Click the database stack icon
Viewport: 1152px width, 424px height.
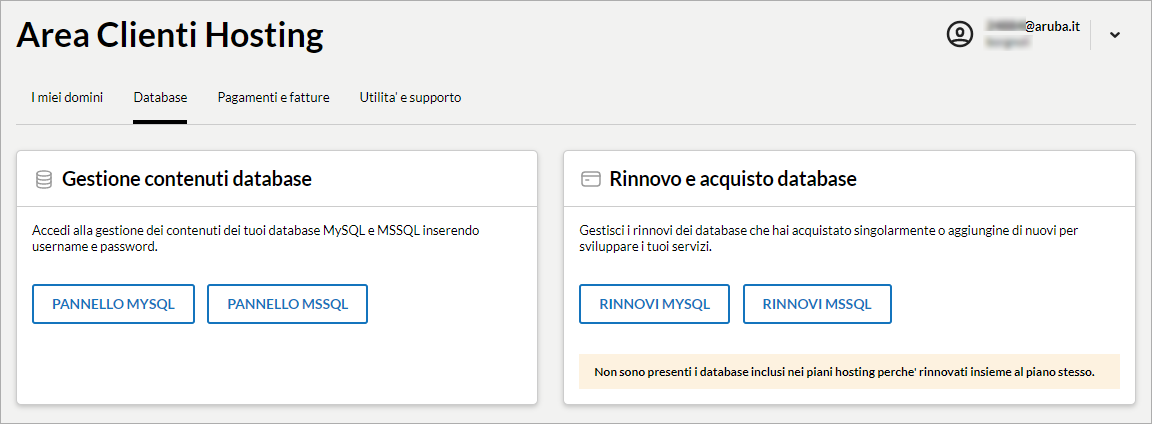click(x=44, y=179)
